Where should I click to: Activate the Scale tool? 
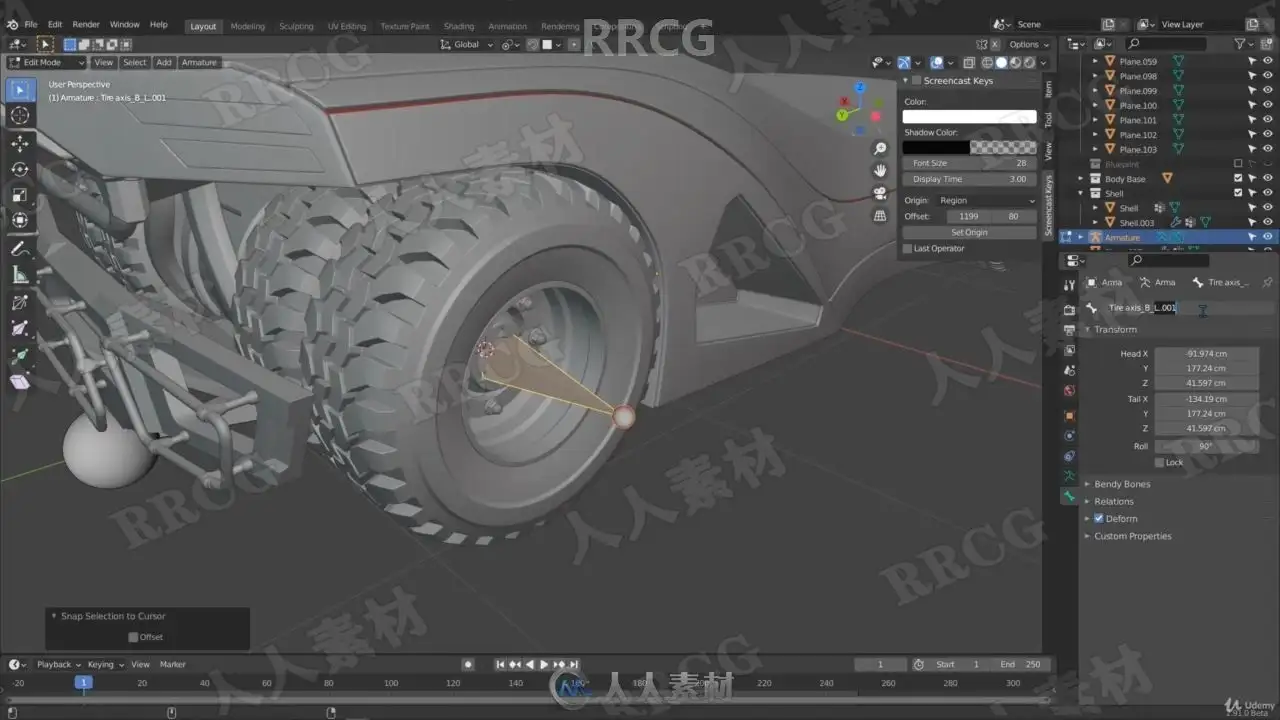[x=20, y=195]
